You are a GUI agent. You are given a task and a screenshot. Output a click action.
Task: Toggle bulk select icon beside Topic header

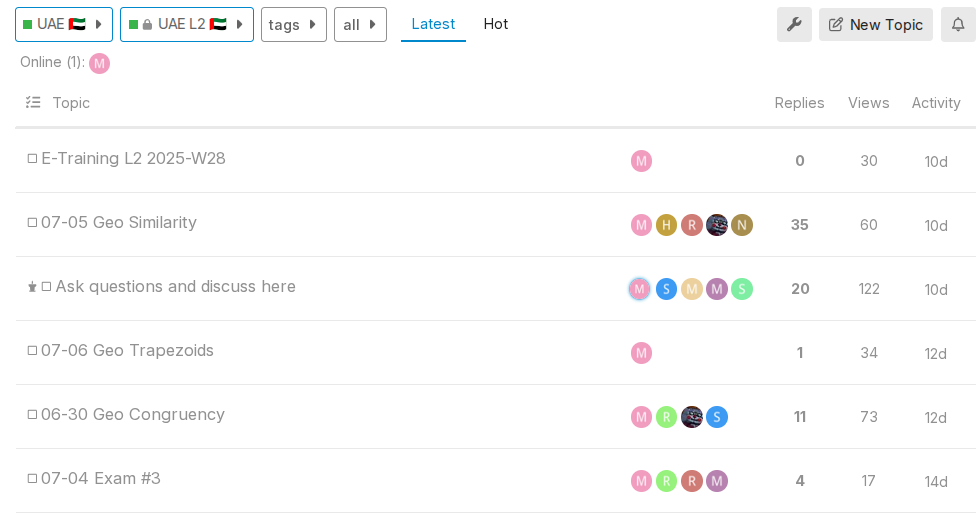coord(33,102)
